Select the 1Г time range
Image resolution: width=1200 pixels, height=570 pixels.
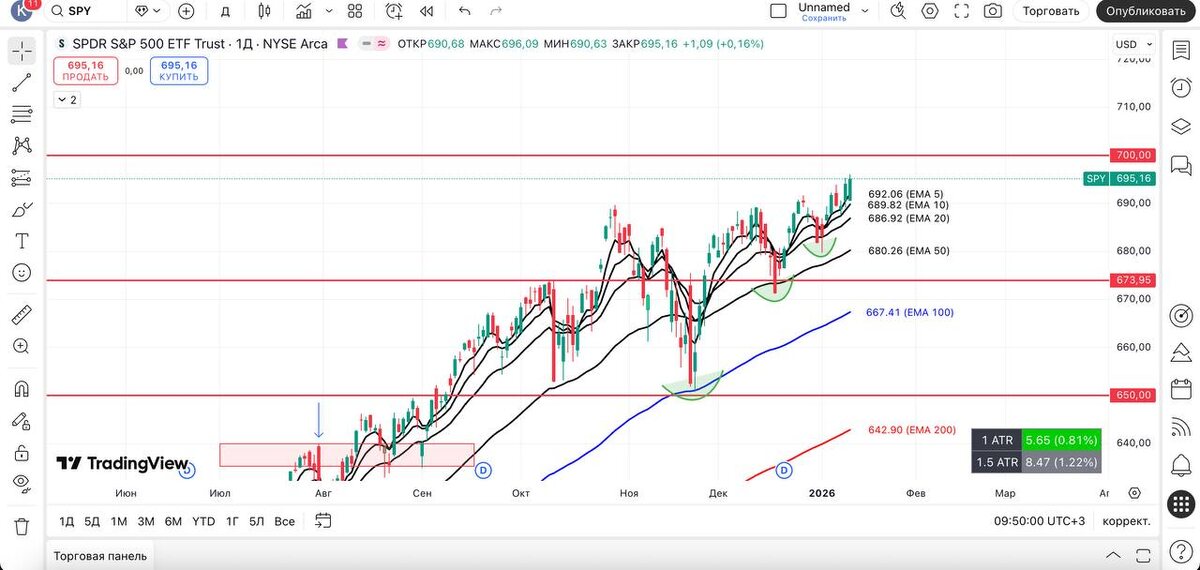(232, 521)
